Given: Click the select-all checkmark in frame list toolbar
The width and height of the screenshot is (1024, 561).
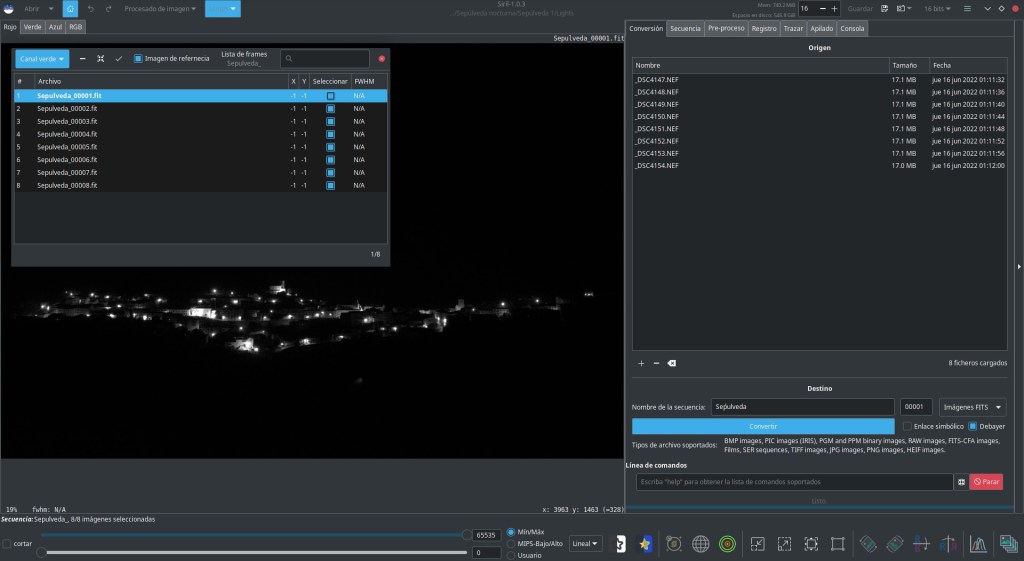Looking at the screenshot, I should (119, 59).
